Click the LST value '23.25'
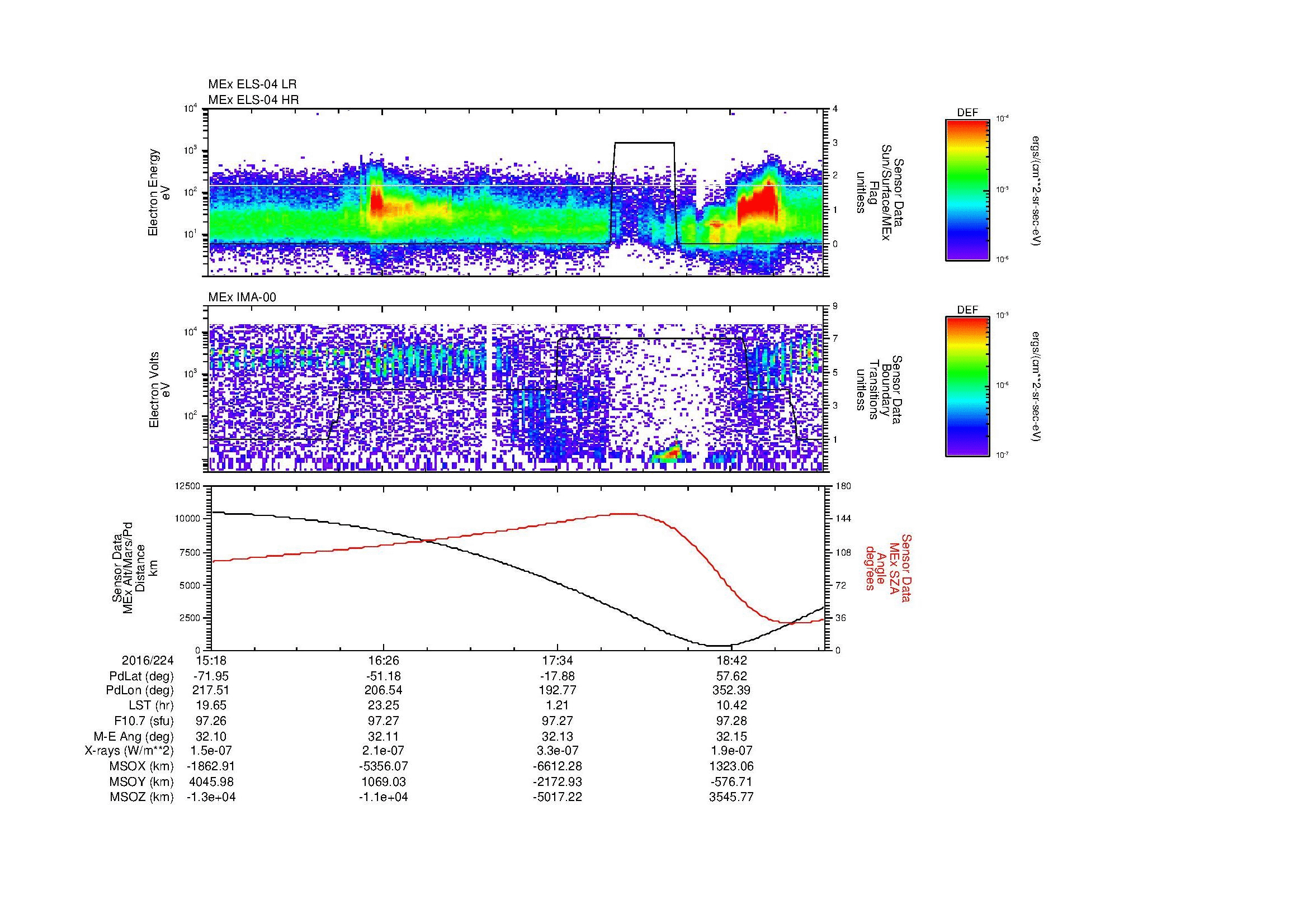The image size is (1308, 924). click(384, 705)
